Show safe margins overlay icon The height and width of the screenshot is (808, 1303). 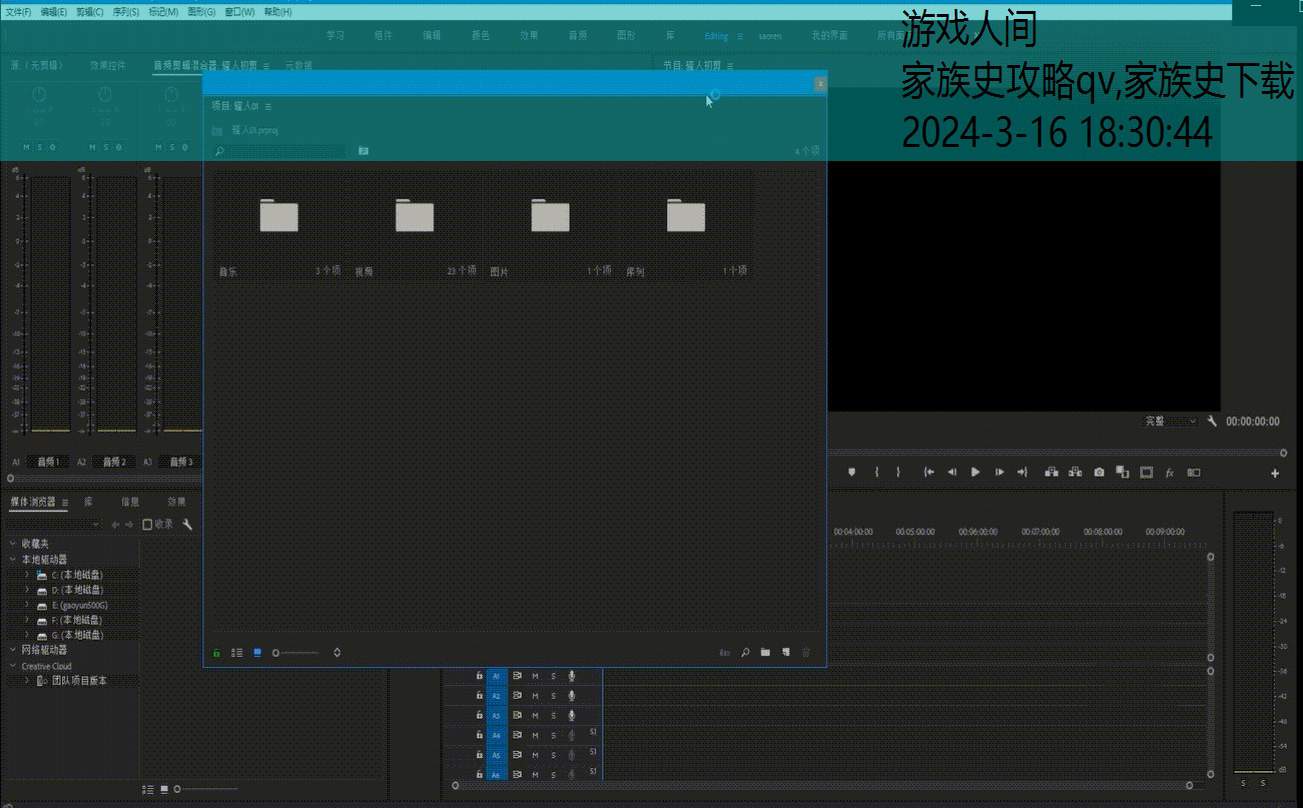(x=1146, y=472)
